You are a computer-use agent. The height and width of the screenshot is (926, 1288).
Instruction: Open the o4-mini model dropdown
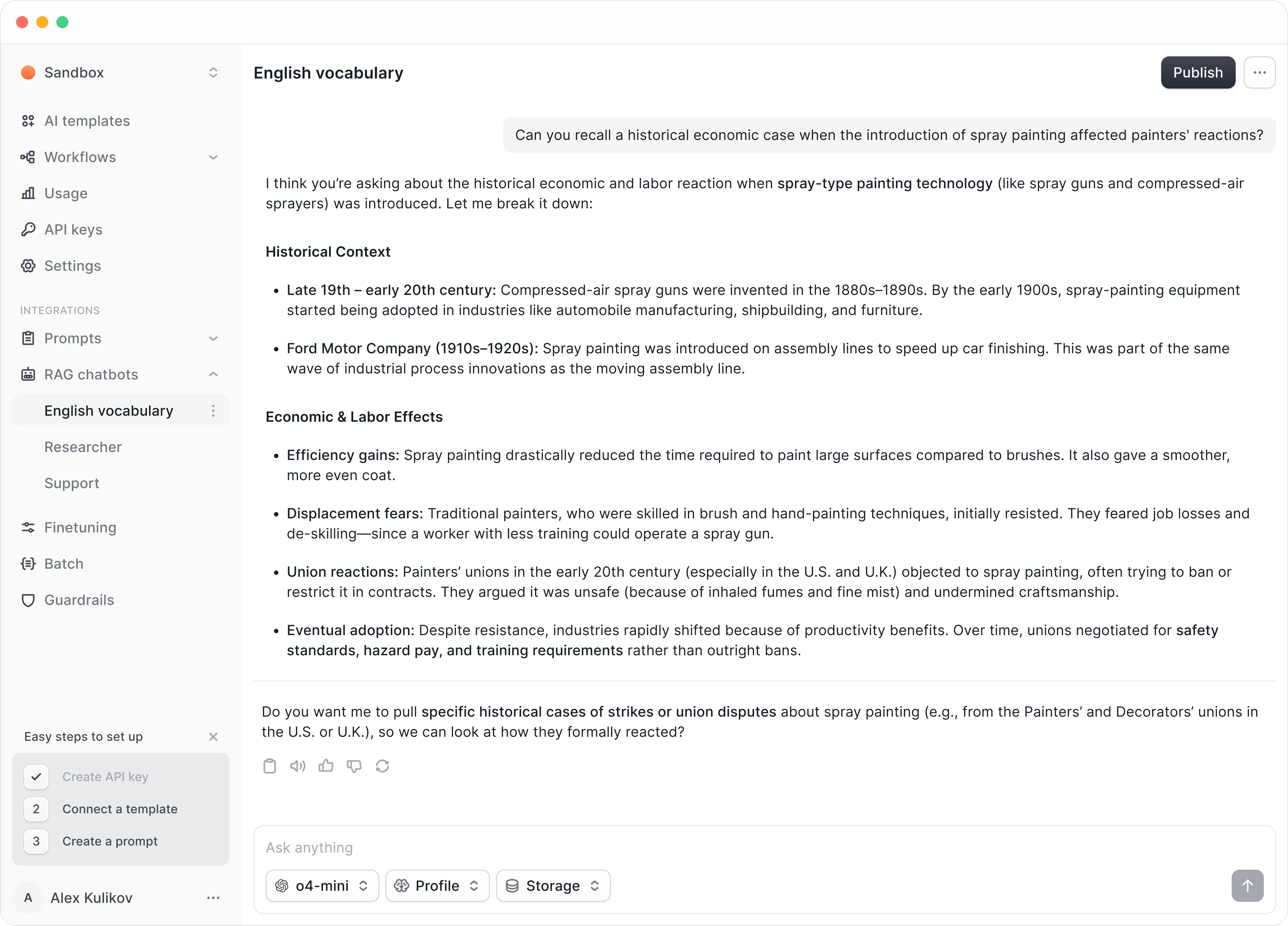[x=322, y=886]
